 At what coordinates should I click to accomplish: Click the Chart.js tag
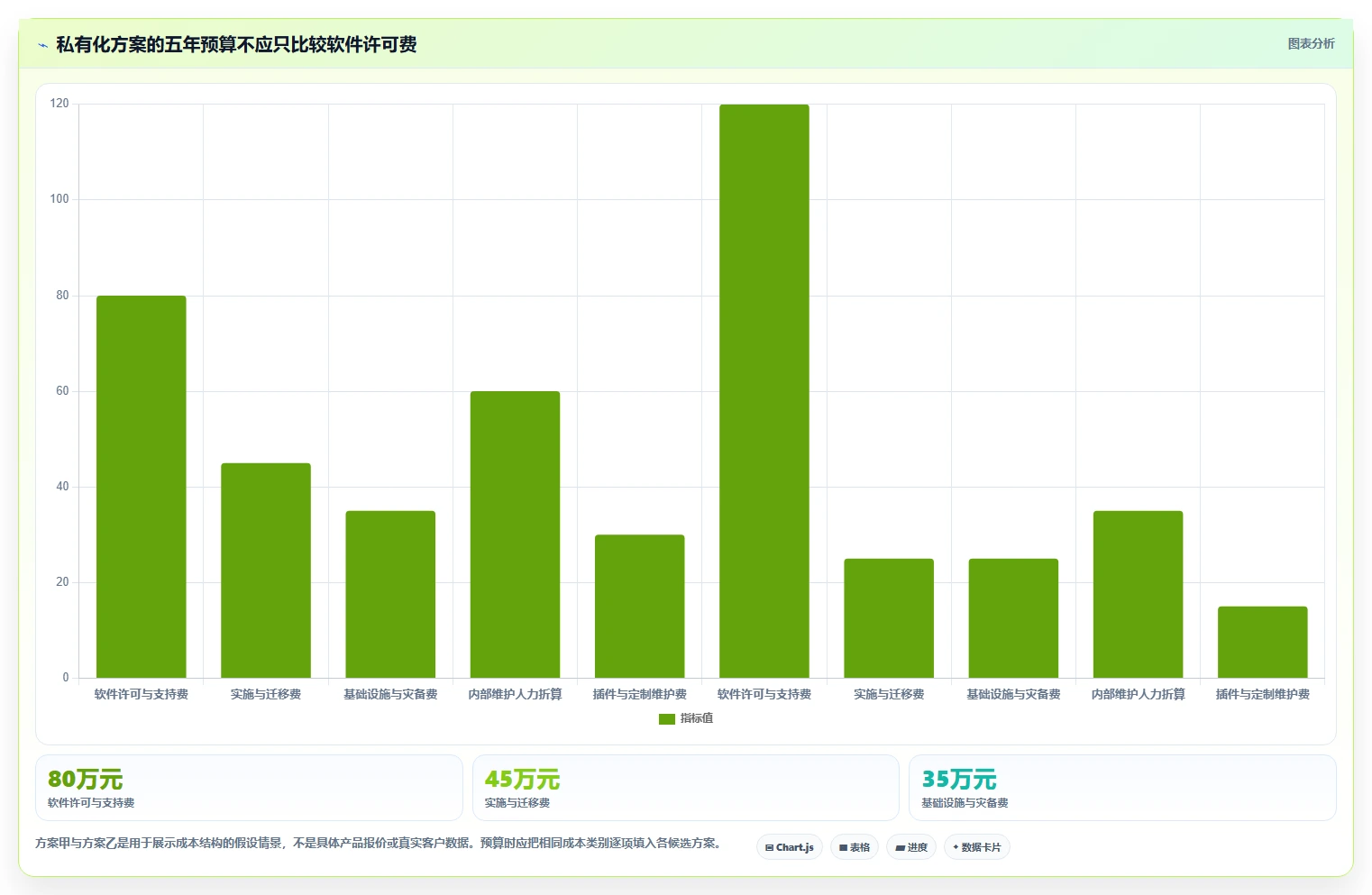click(790, 847)
